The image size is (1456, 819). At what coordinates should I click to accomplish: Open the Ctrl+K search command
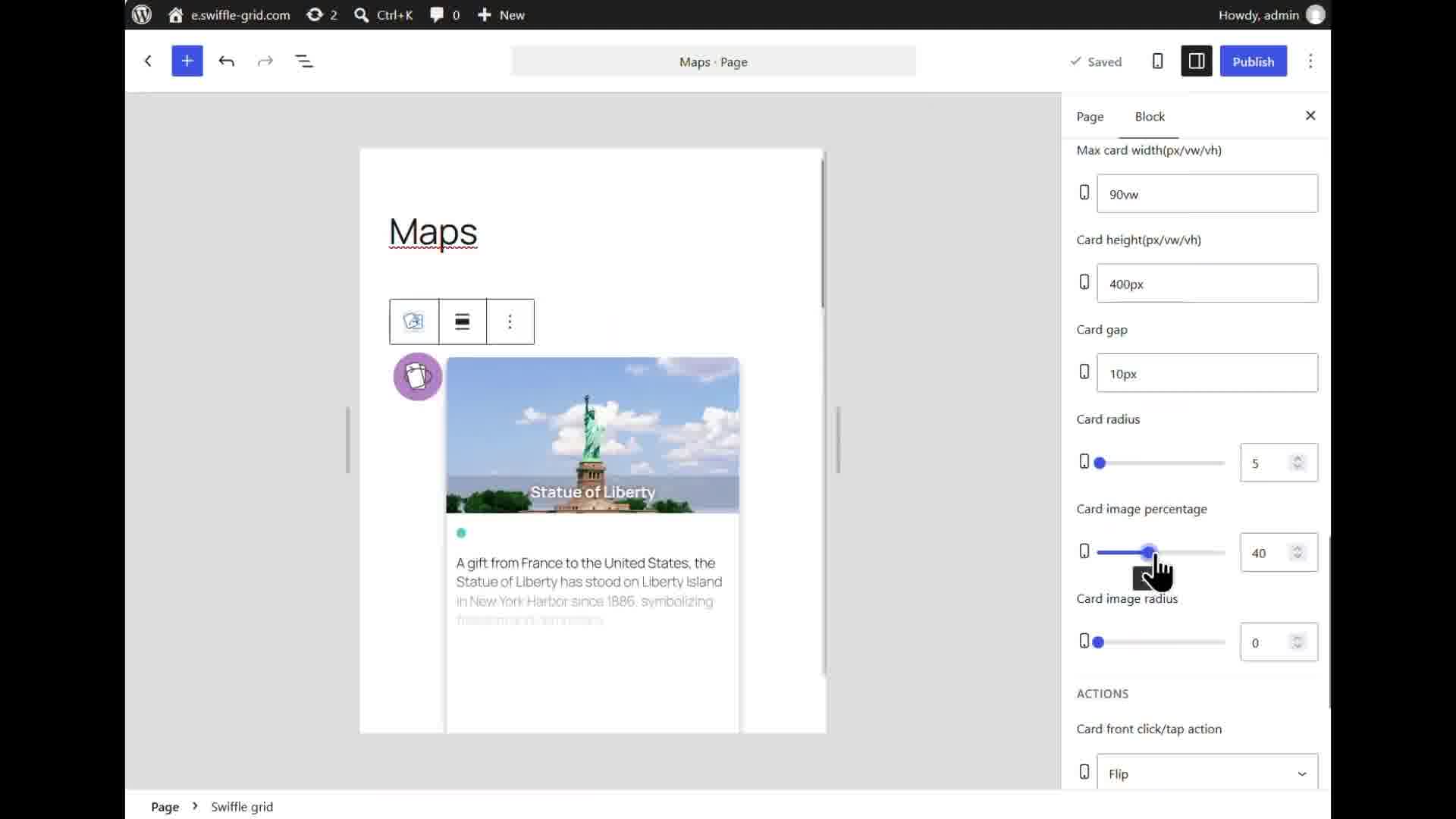(384, 14)
